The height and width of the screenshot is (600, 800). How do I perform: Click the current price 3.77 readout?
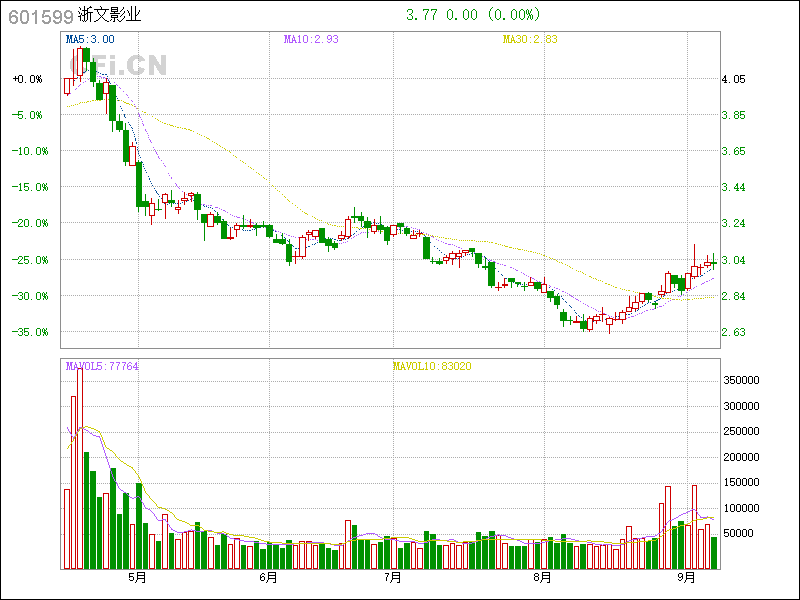click(420, 15)
